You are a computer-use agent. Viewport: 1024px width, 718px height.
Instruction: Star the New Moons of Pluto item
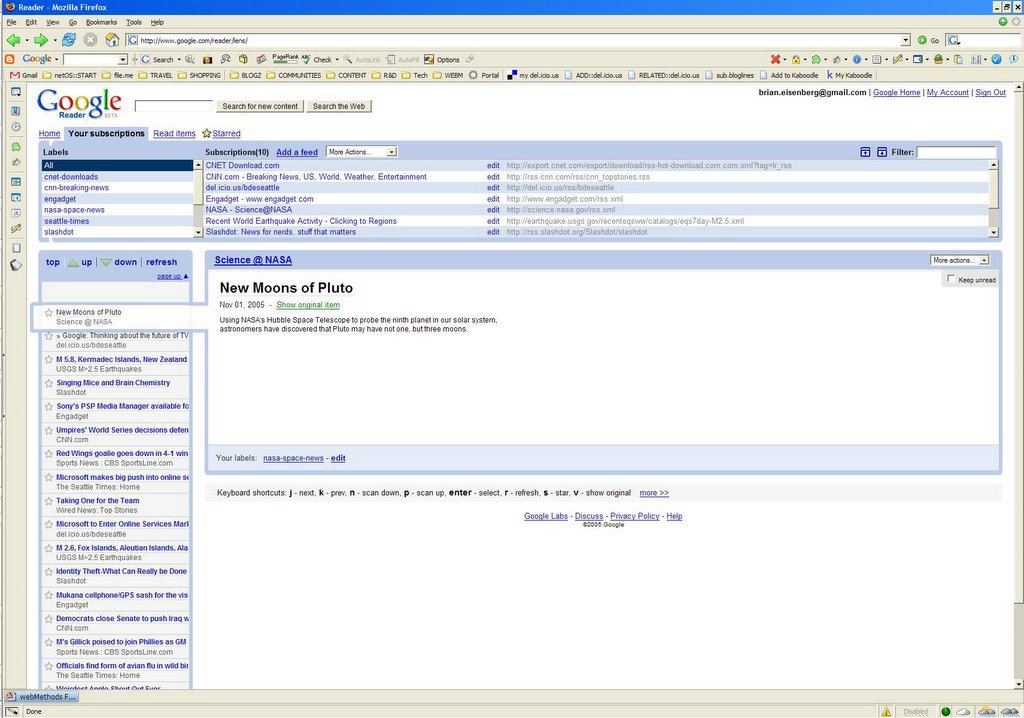(48, 313)
